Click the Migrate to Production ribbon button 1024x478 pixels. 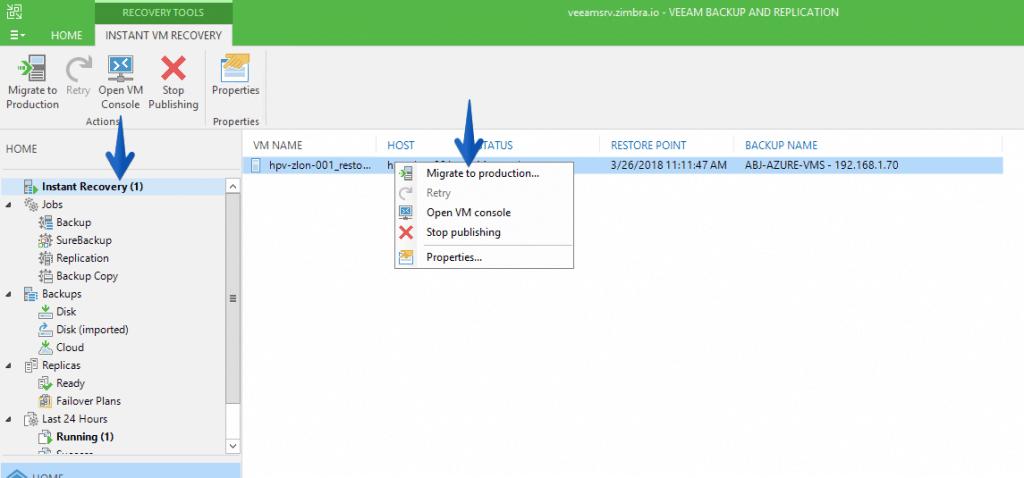tap(33, 83)
